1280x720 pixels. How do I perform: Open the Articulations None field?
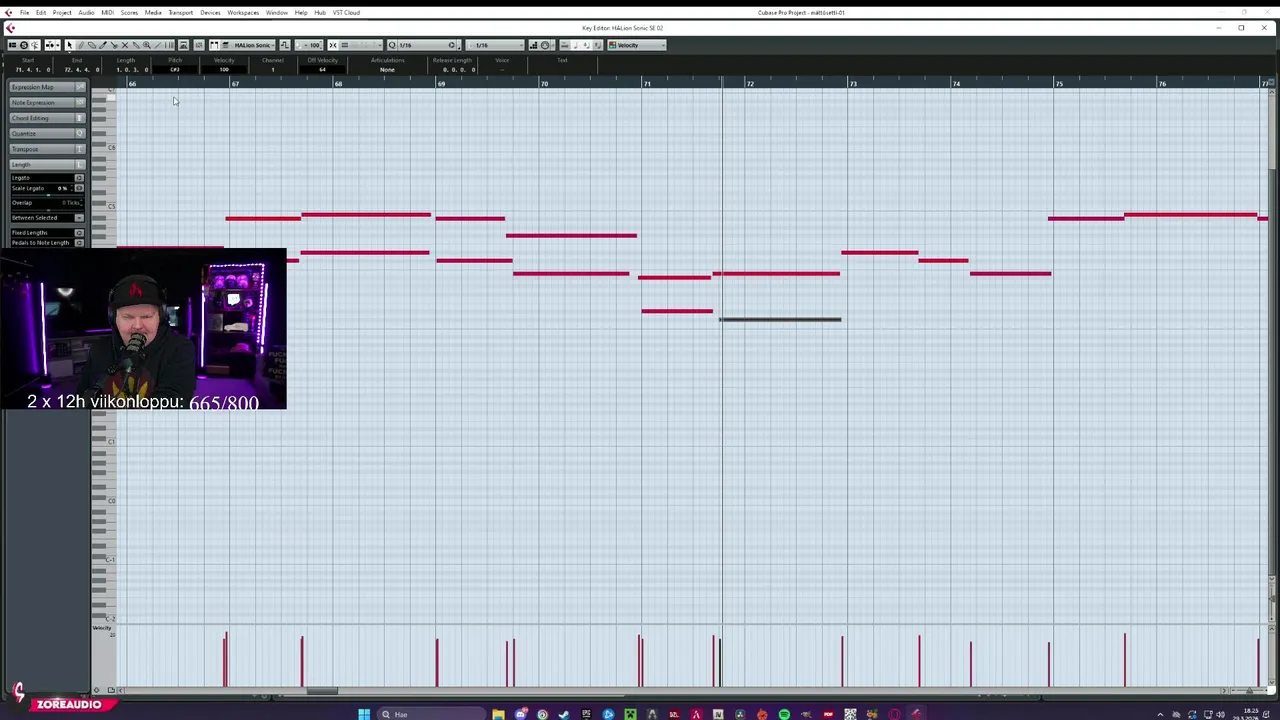tap(387, 69)
